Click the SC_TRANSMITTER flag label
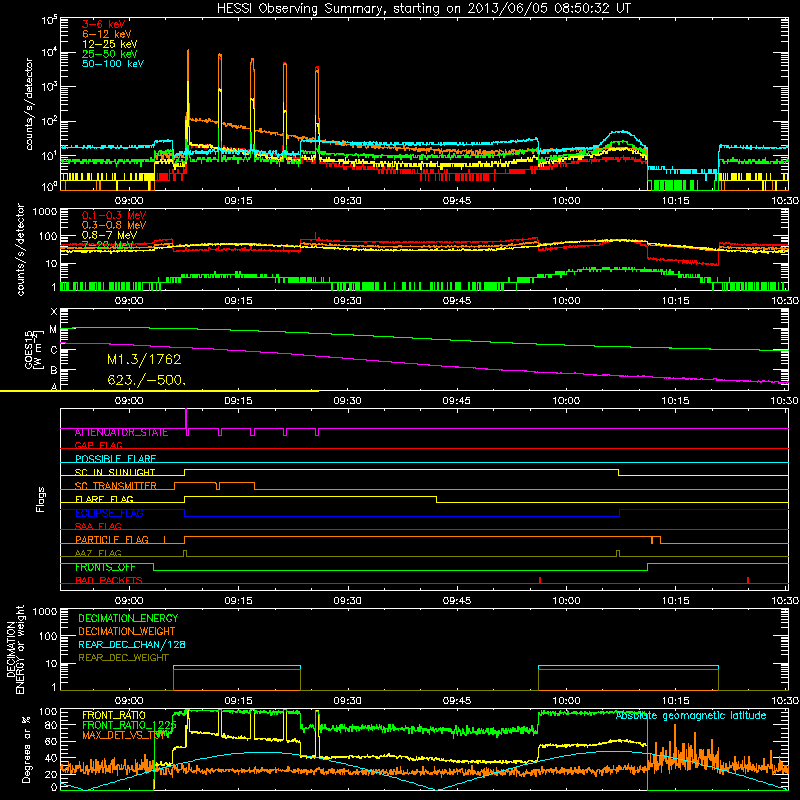This screenshot has width=800, height=800. tap(115, 486)
